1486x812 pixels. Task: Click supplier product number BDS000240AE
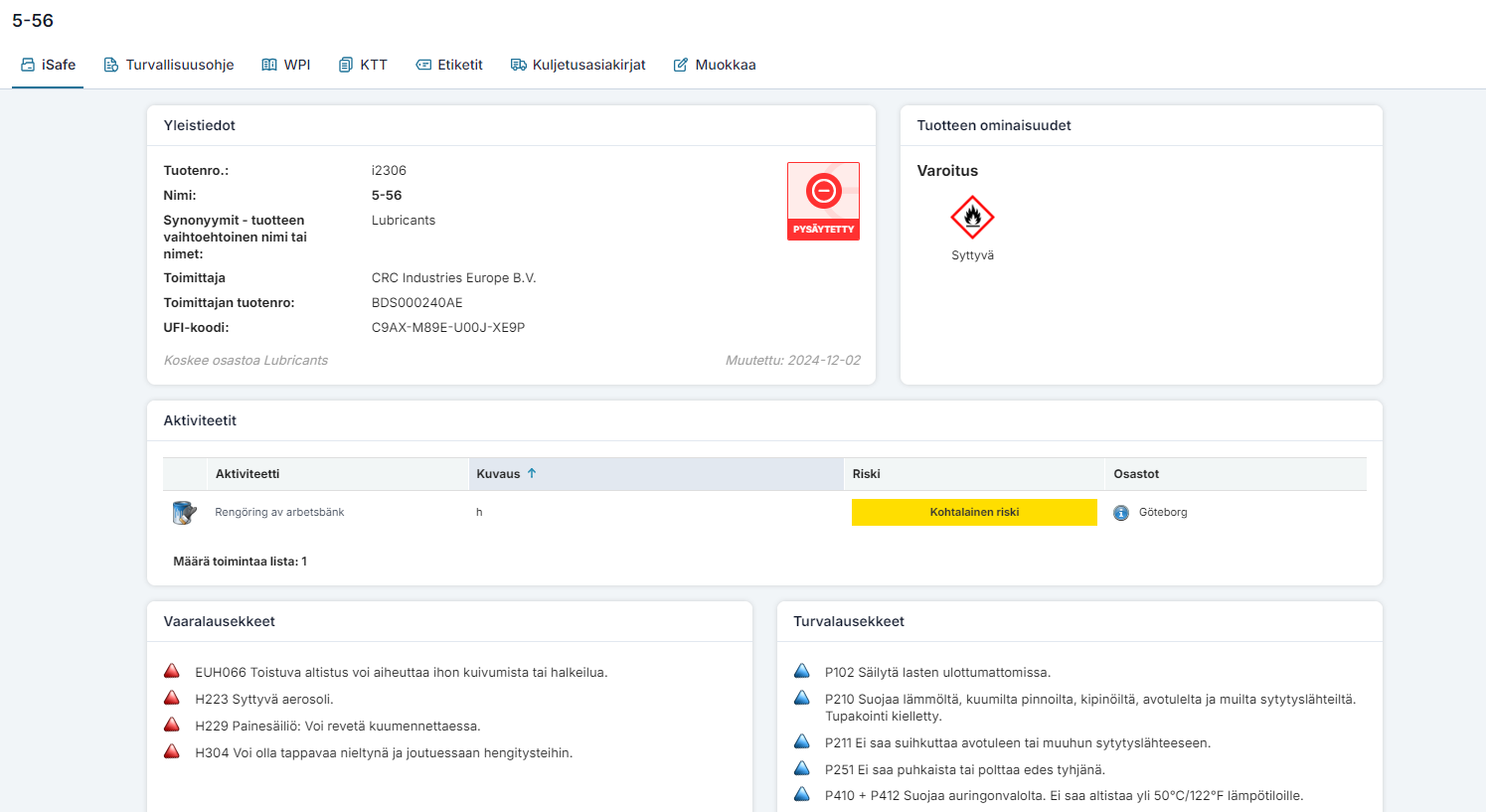[x=416, y=302]
